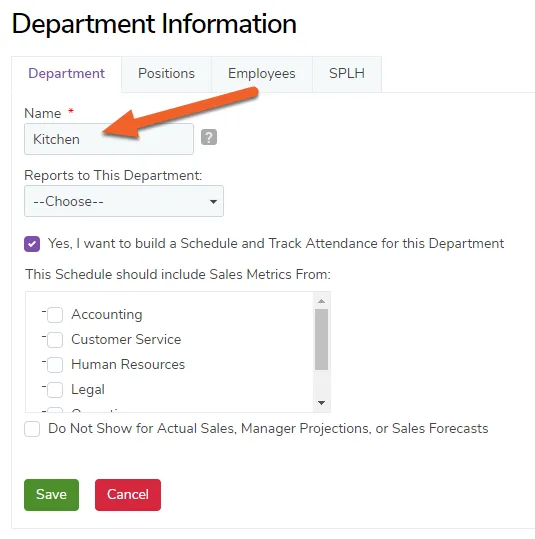535x539 pixels.
Task: Click the Legal label in the list
Action: click(88, 389)
